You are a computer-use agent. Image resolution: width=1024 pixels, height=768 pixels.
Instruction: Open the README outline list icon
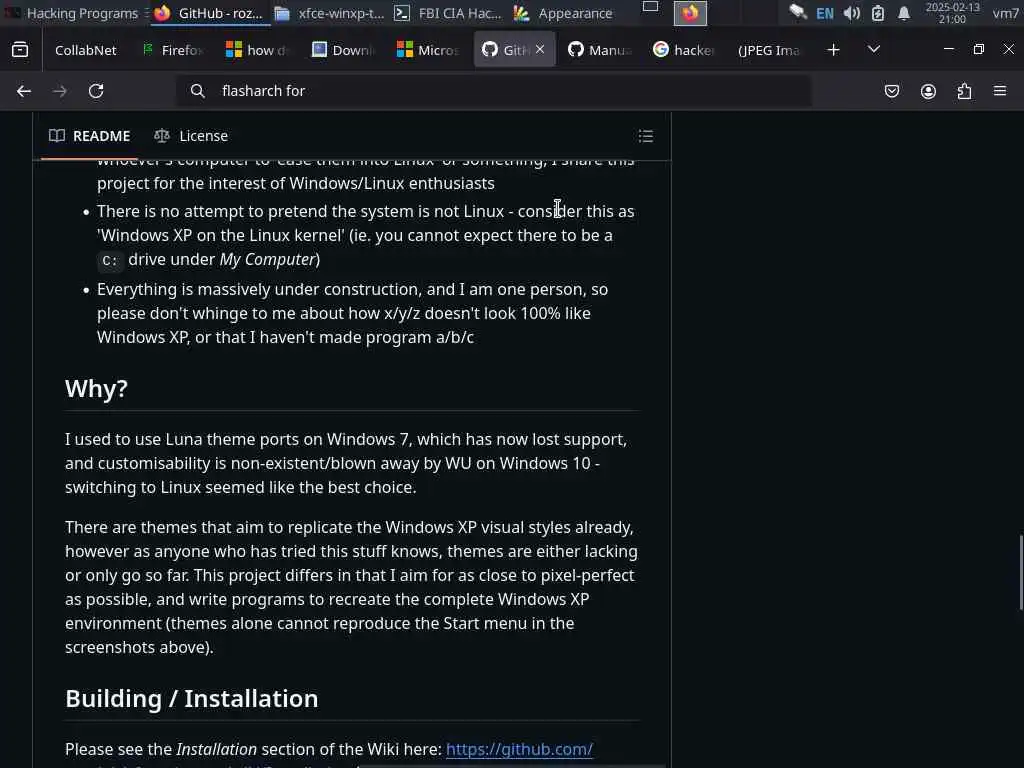pyautogui.click(x=646, y=136)
